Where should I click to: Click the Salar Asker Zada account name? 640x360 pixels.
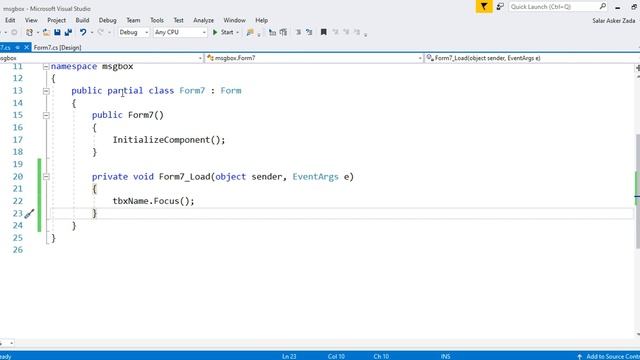pyautogui.click(x=613, y=20)
